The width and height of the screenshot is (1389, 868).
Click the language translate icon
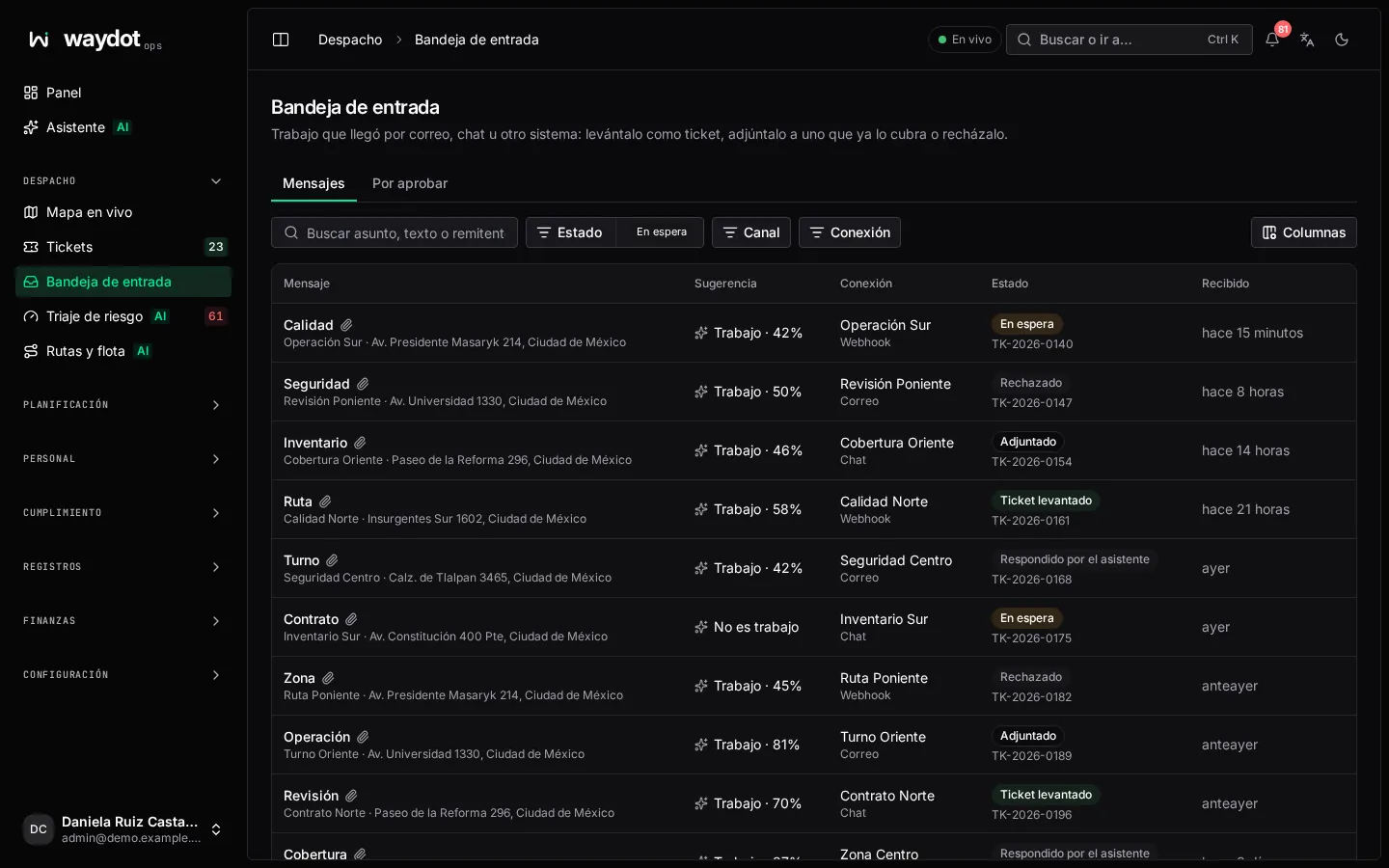(x=1307, y=40)
